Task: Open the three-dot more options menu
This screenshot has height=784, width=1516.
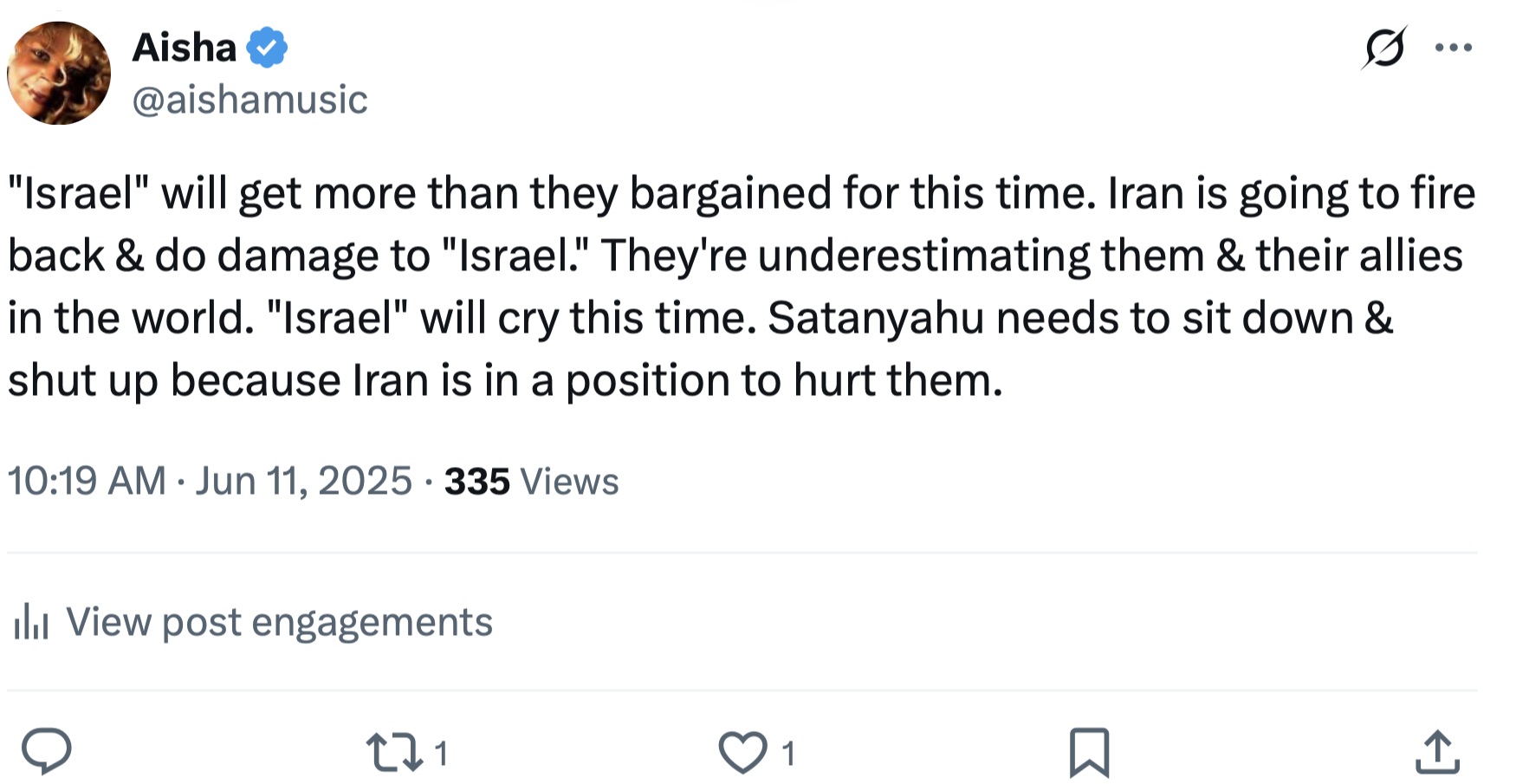Action: (1453, 48)
